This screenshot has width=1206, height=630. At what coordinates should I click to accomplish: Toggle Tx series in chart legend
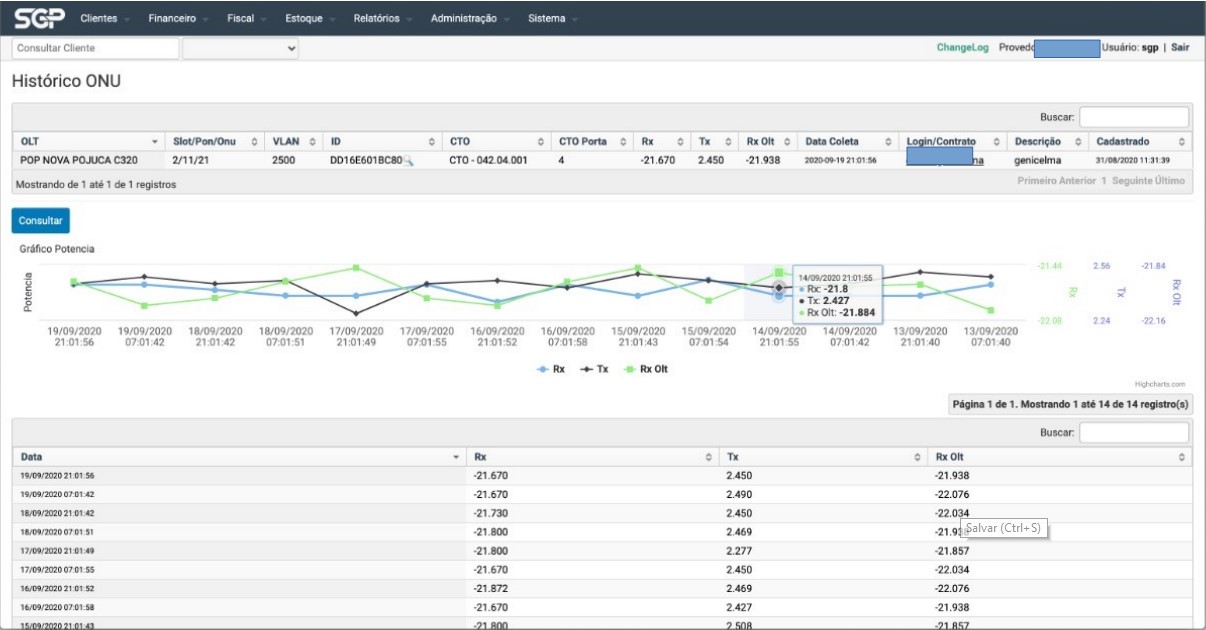[x=595, y=369]
